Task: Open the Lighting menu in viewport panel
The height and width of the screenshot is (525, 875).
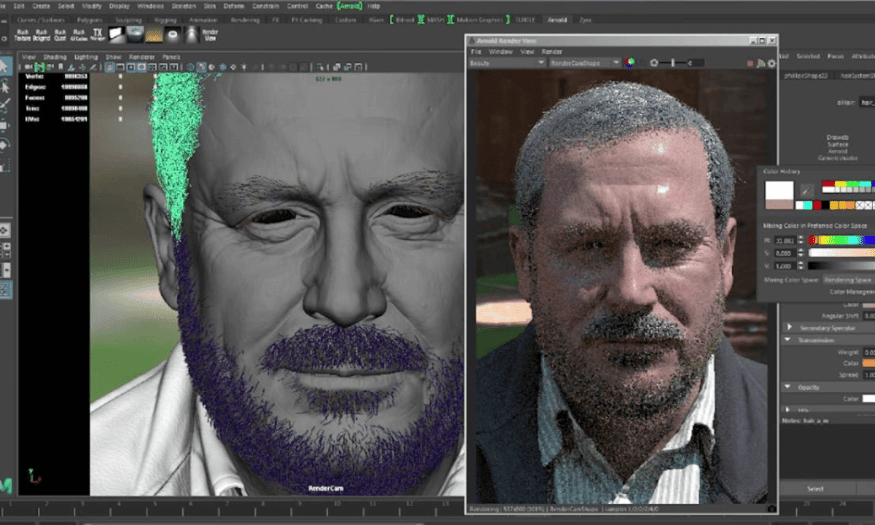Action: coord(86,57)
